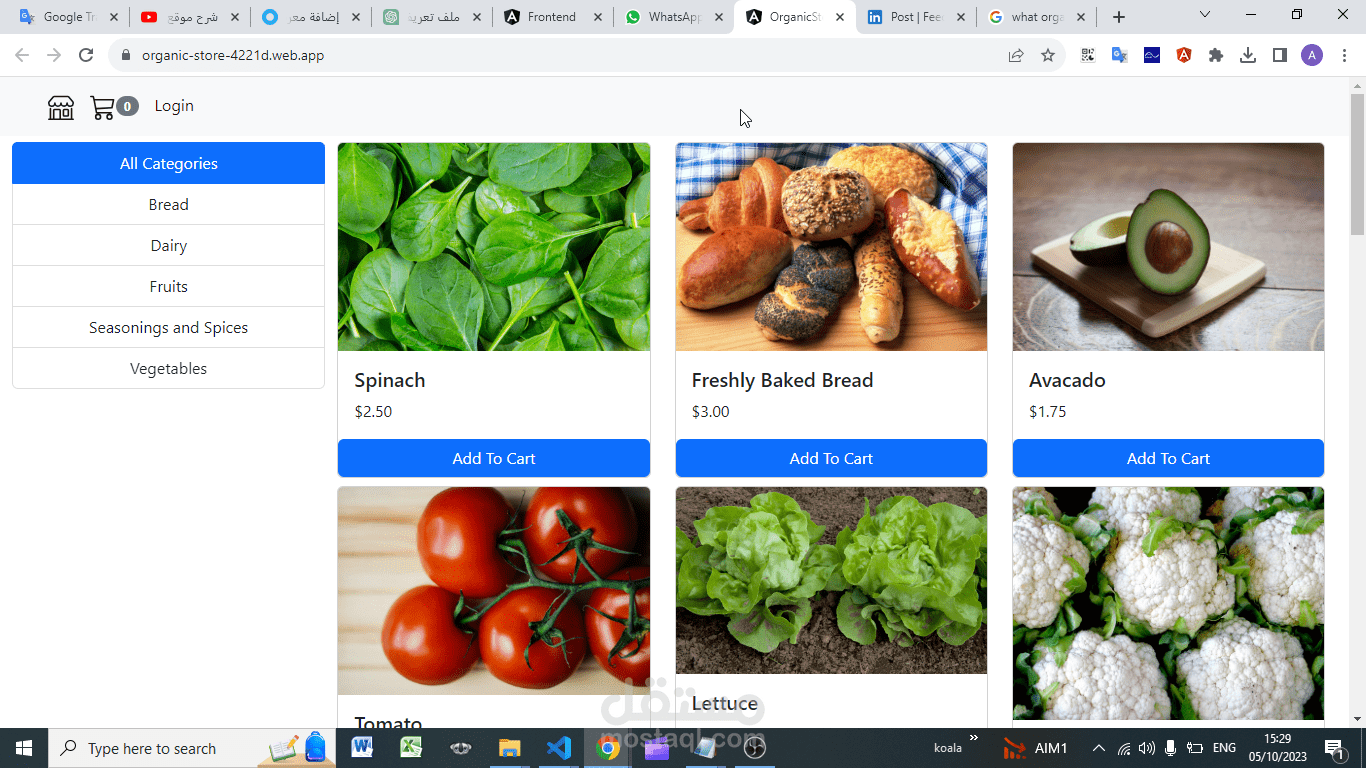Open the volume control in tray
Screen dimensions: 1366x768
pos(1146,748)
